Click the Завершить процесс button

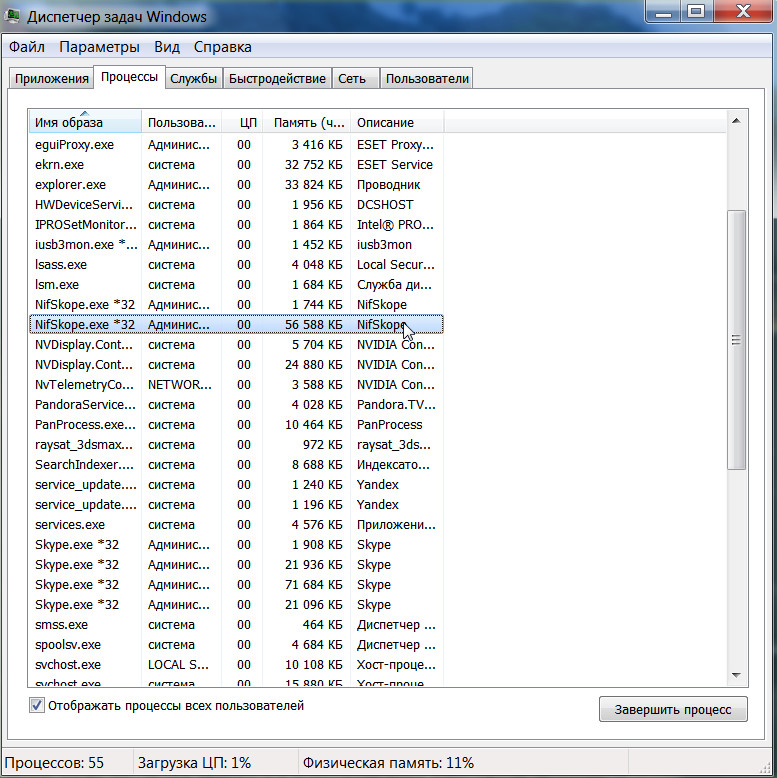click(x=673, y=710)
